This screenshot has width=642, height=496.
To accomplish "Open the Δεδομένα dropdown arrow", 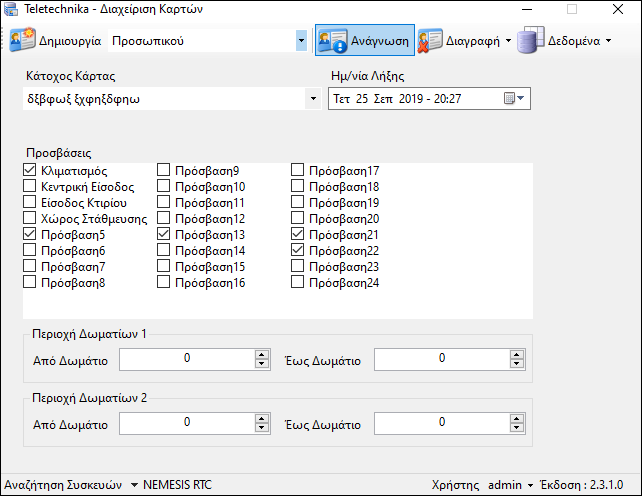I will click(608, 41).
